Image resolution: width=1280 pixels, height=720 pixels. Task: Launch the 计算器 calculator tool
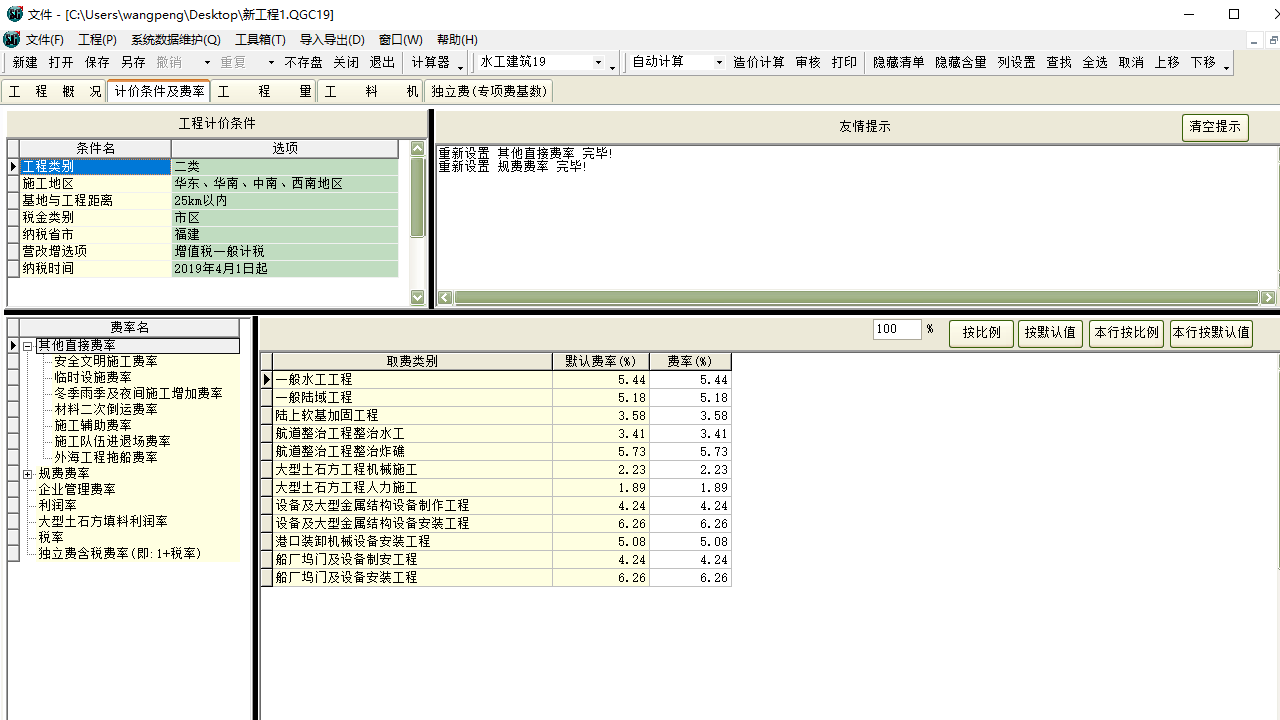430,62
